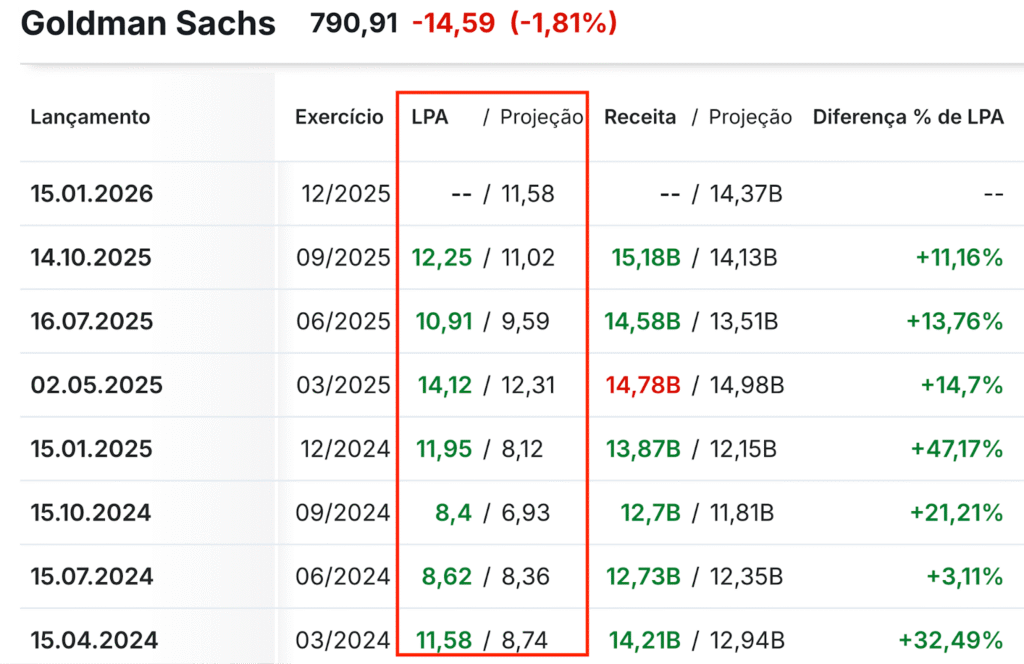
Task: Click the 15.07.2024 release date
Action: tap(91, 577)
